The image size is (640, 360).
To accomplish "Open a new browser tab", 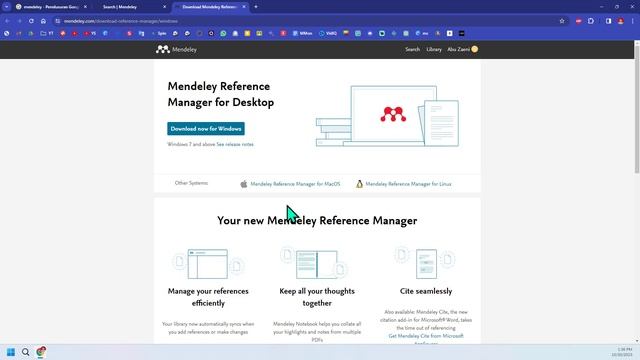I will point(256,7).
